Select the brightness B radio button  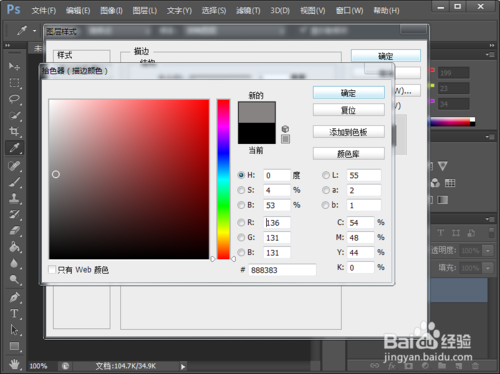[241, 205]
